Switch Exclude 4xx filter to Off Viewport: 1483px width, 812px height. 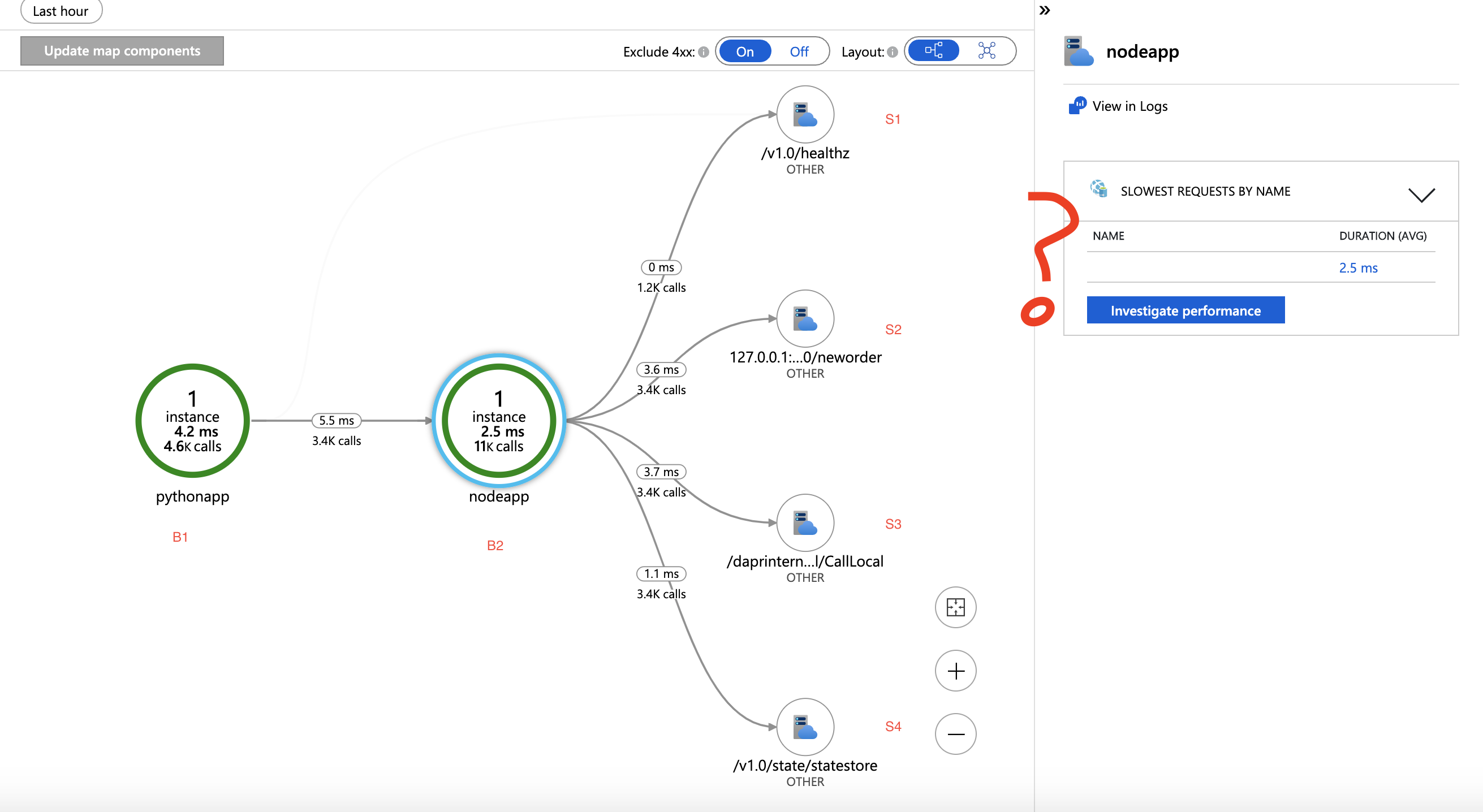799,51
